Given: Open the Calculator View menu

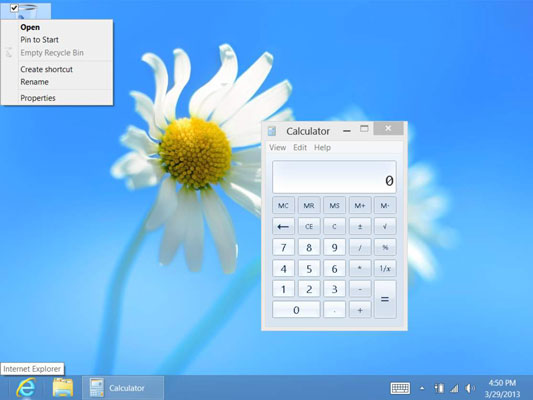Looking at the screenshot, I should (x=277, y=147).
